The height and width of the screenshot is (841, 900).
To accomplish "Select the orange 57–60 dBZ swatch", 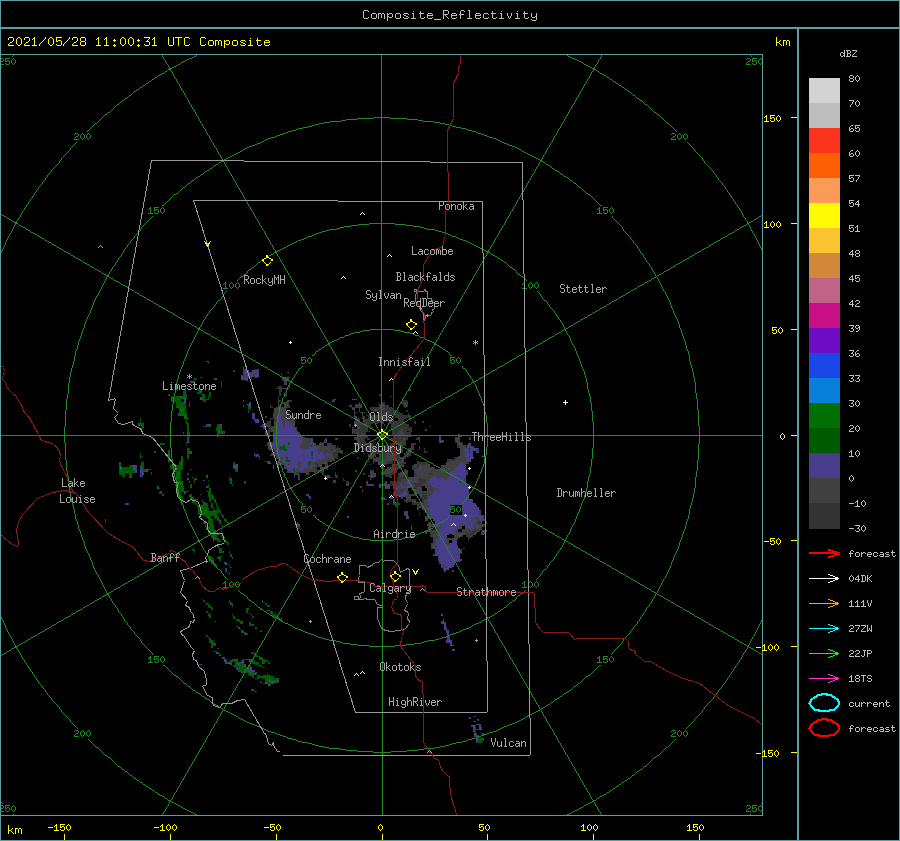I will (824, 166).
